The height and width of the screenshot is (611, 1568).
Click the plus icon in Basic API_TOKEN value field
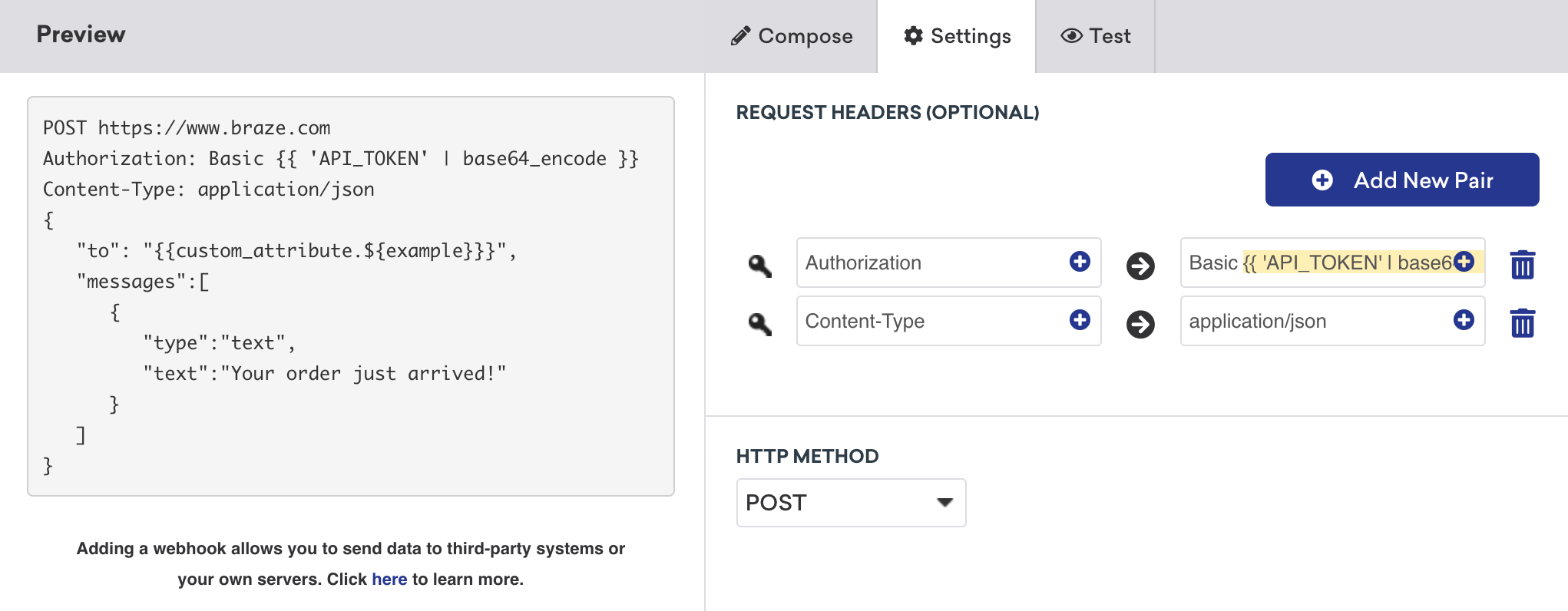point(1464,262)
